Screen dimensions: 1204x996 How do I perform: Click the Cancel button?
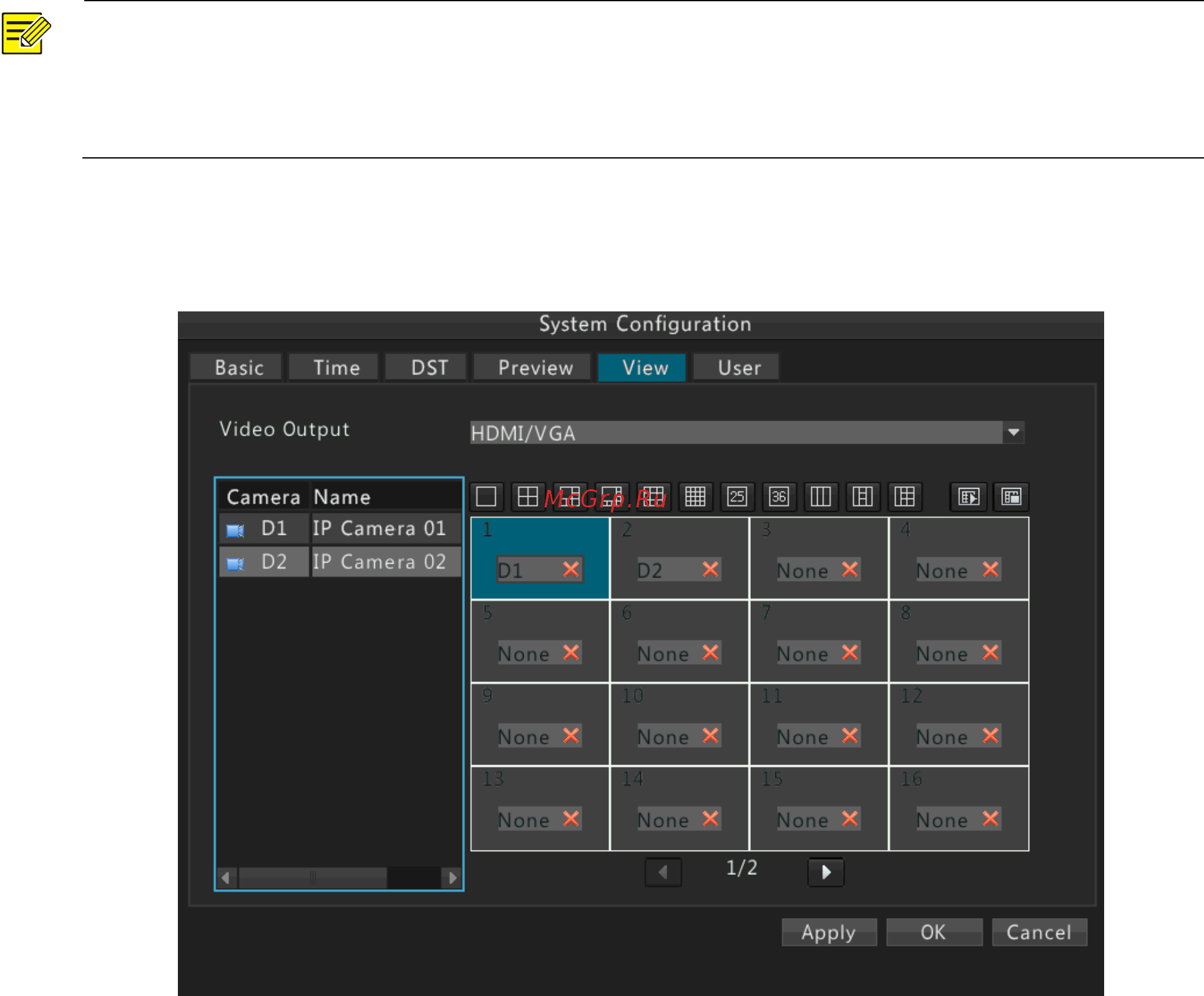pos(1039,932)
